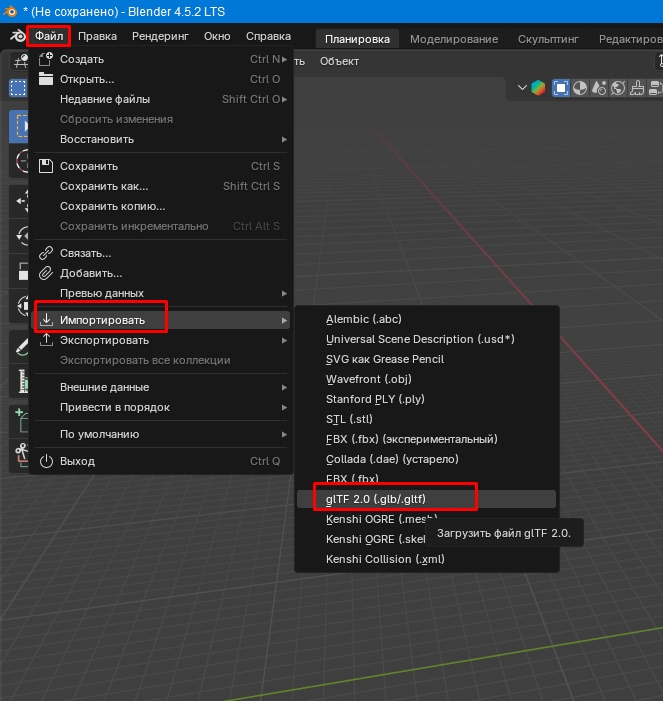Screen dimensions: 663x701
Task: Click the chain link icon beside Связать
Action: pos(46,253)
